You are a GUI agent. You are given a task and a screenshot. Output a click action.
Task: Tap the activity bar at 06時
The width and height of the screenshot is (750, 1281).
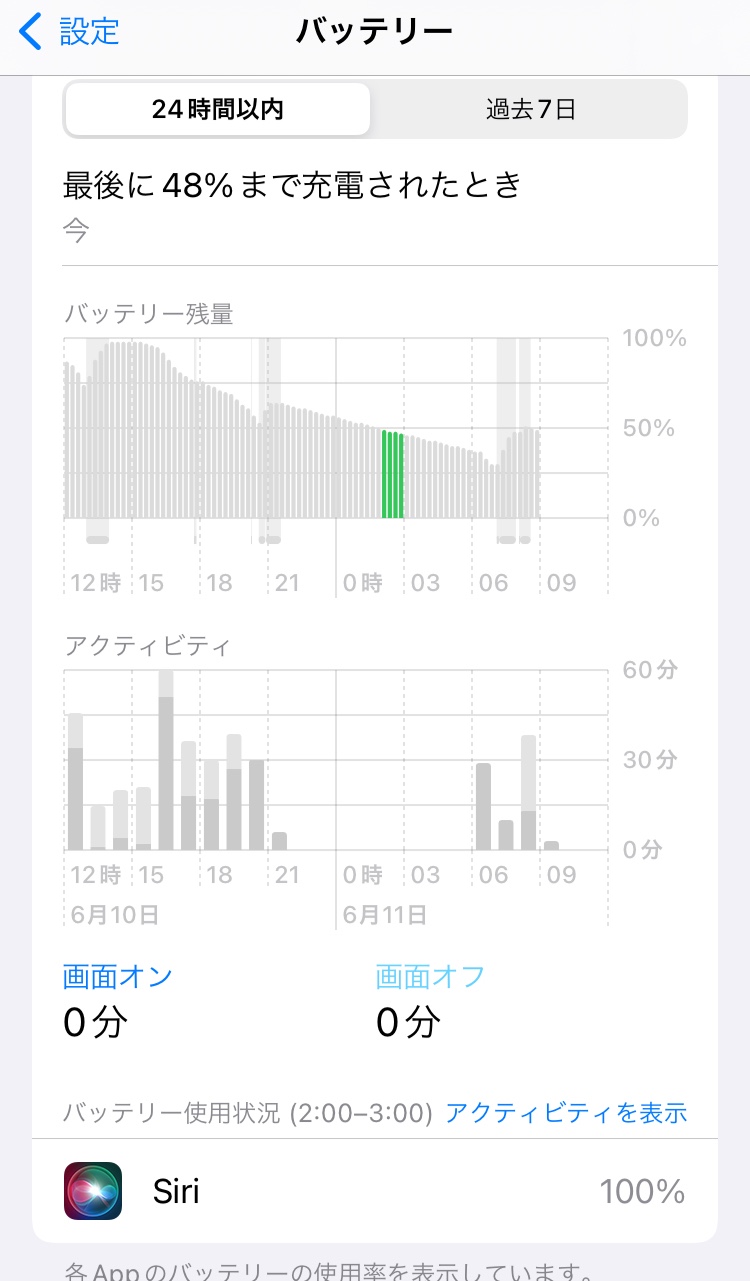[x=484, y=806]
